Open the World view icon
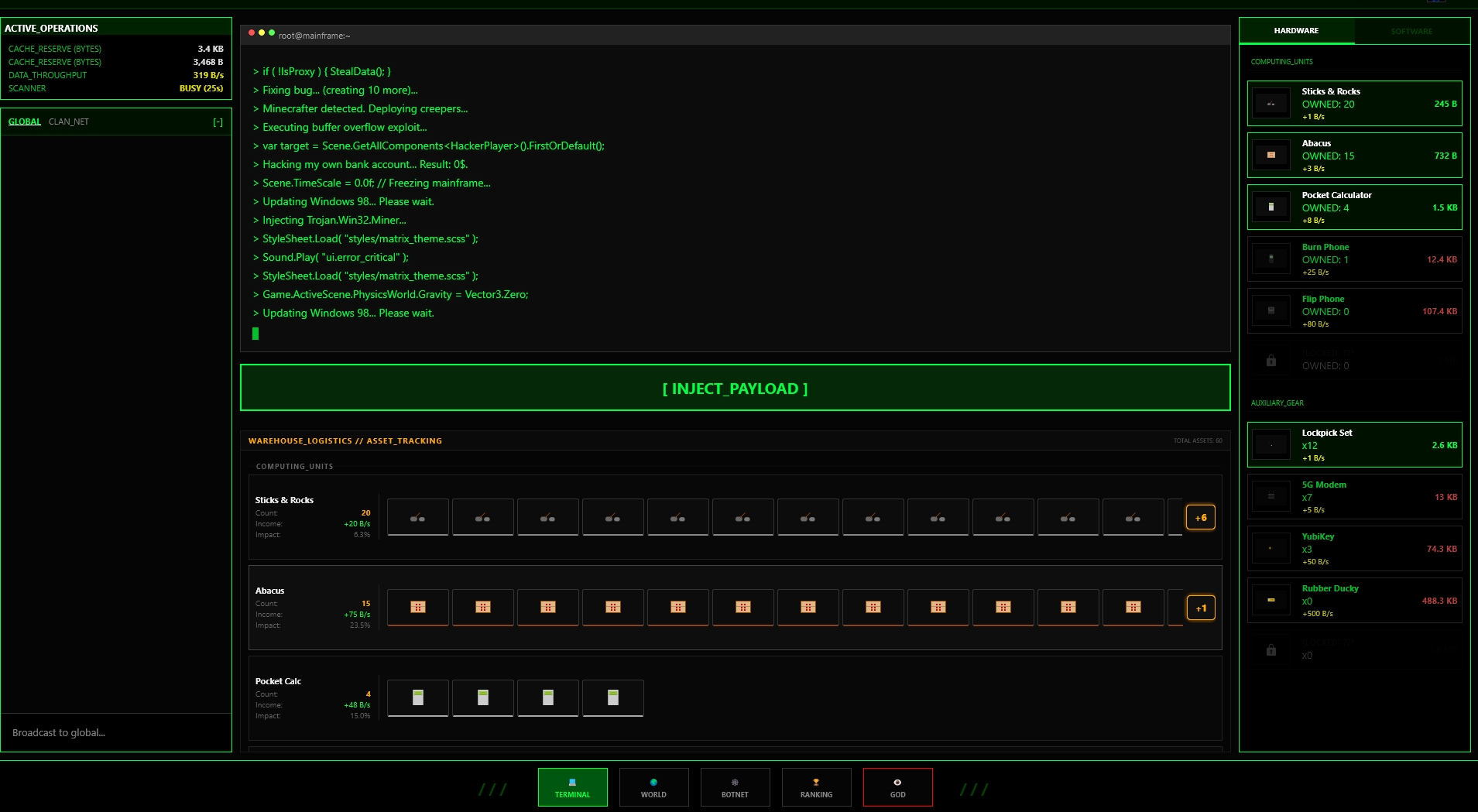The width and height of the screenshot is (1478, 812). point(653,783)
